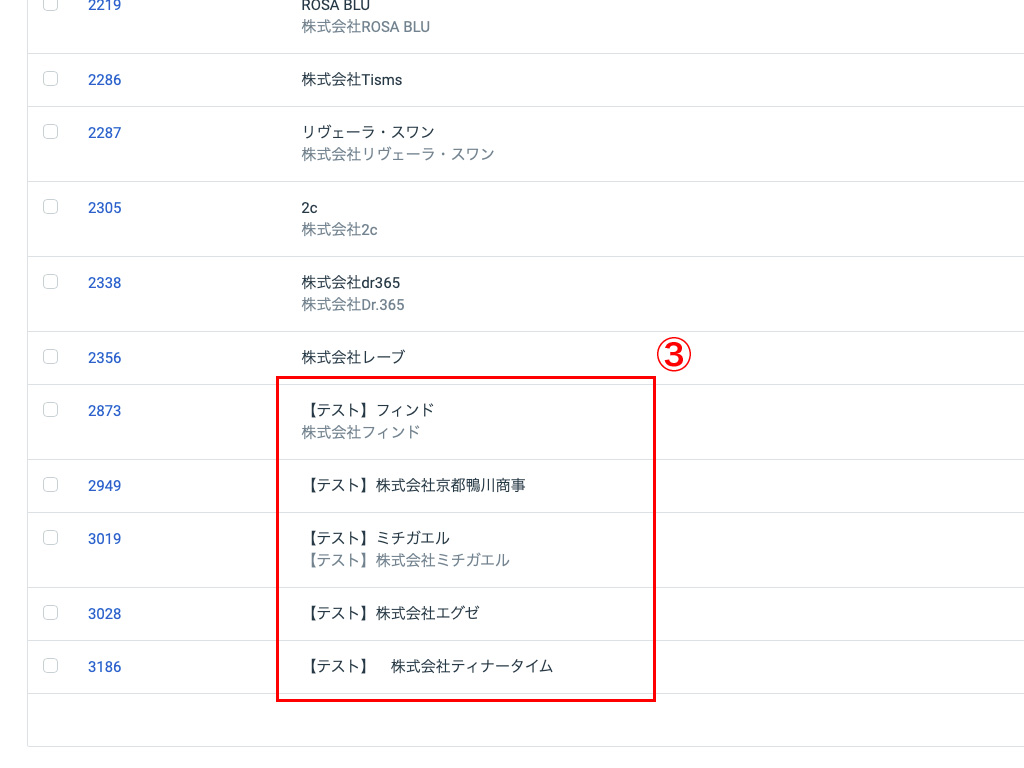Mark the checkbox beside ID 2873
1024x768 pixels.
click(x=50, y=410)
